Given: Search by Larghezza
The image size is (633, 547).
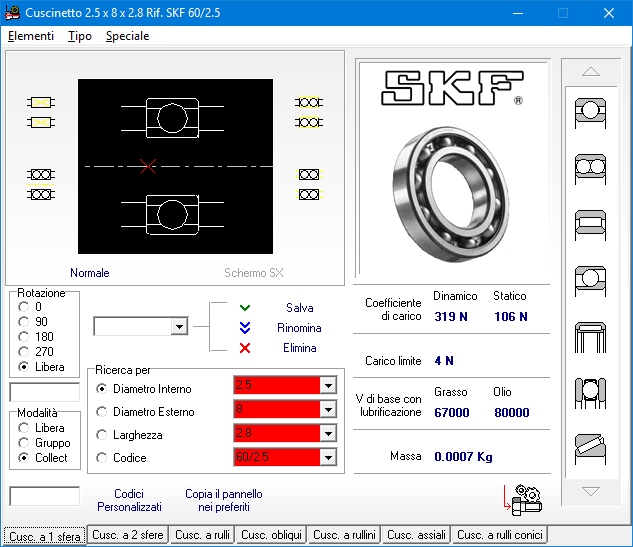Looking at the screenshot, I should coord(129,435).
